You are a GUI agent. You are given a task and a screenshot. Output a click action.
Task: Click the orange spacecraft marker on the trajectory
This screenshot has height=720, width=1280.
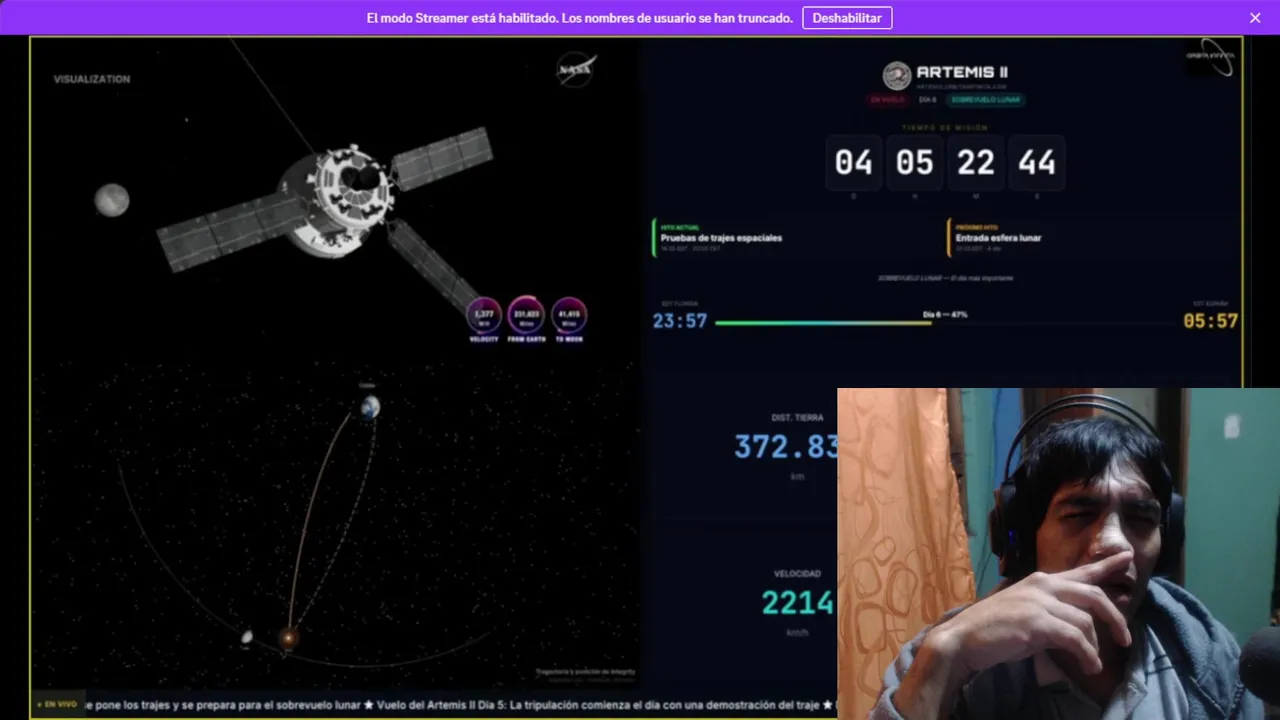coord(288,637)
